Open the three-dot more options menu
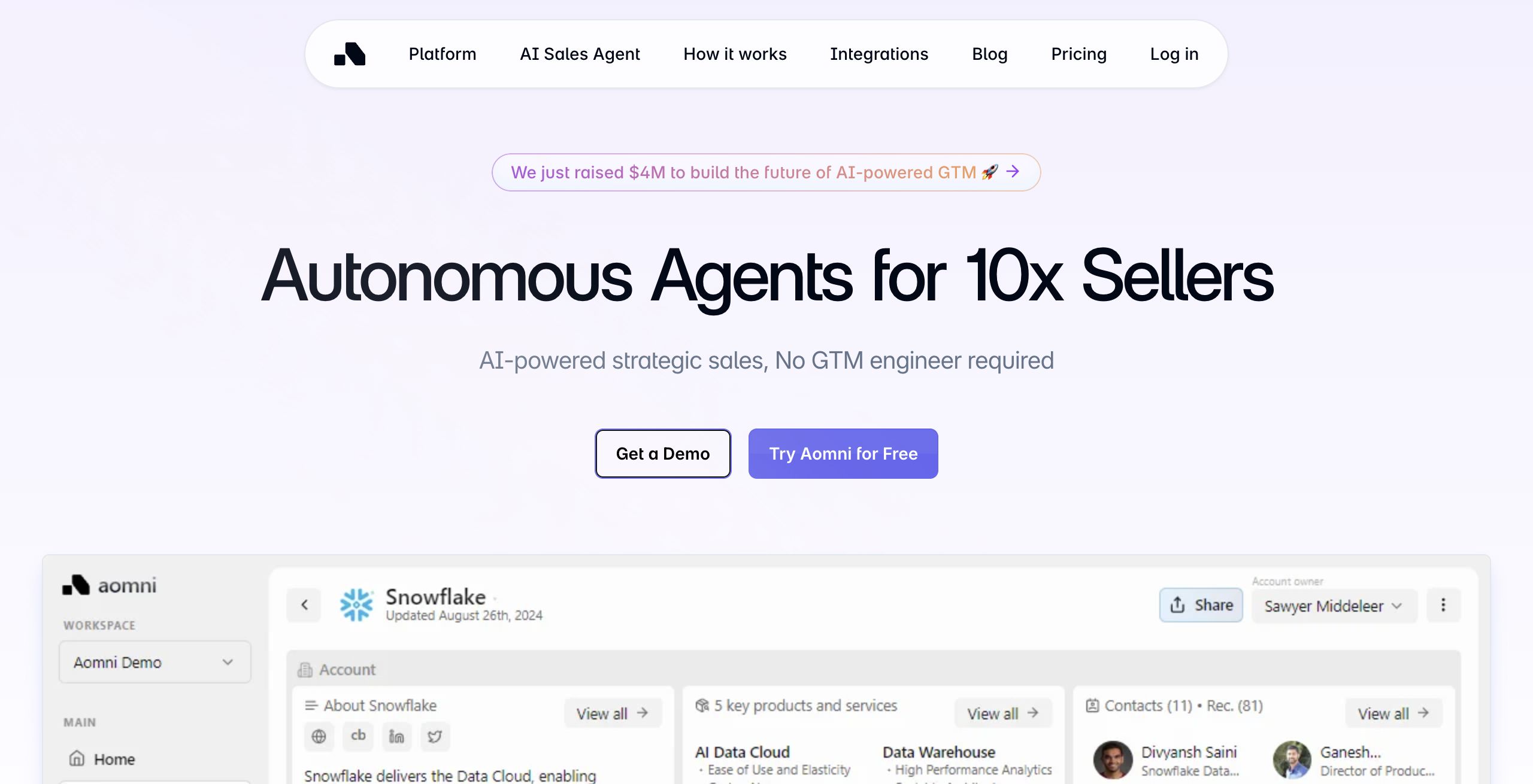This screenshot has width=1533, height=784. tap(1443, 605)
